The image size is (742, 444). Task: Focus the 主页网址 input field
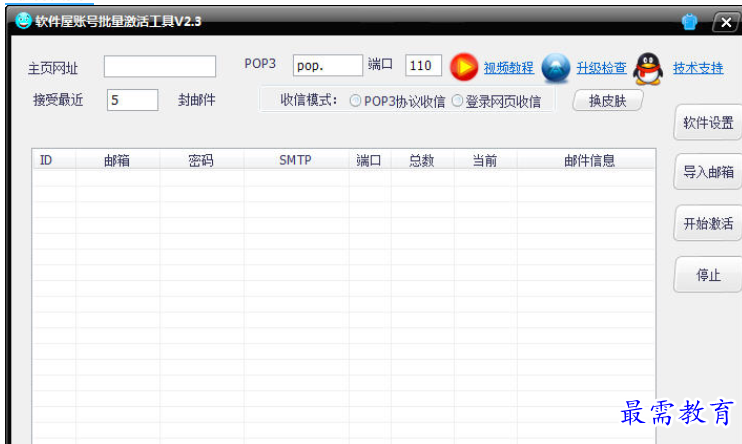pos(160,66)
